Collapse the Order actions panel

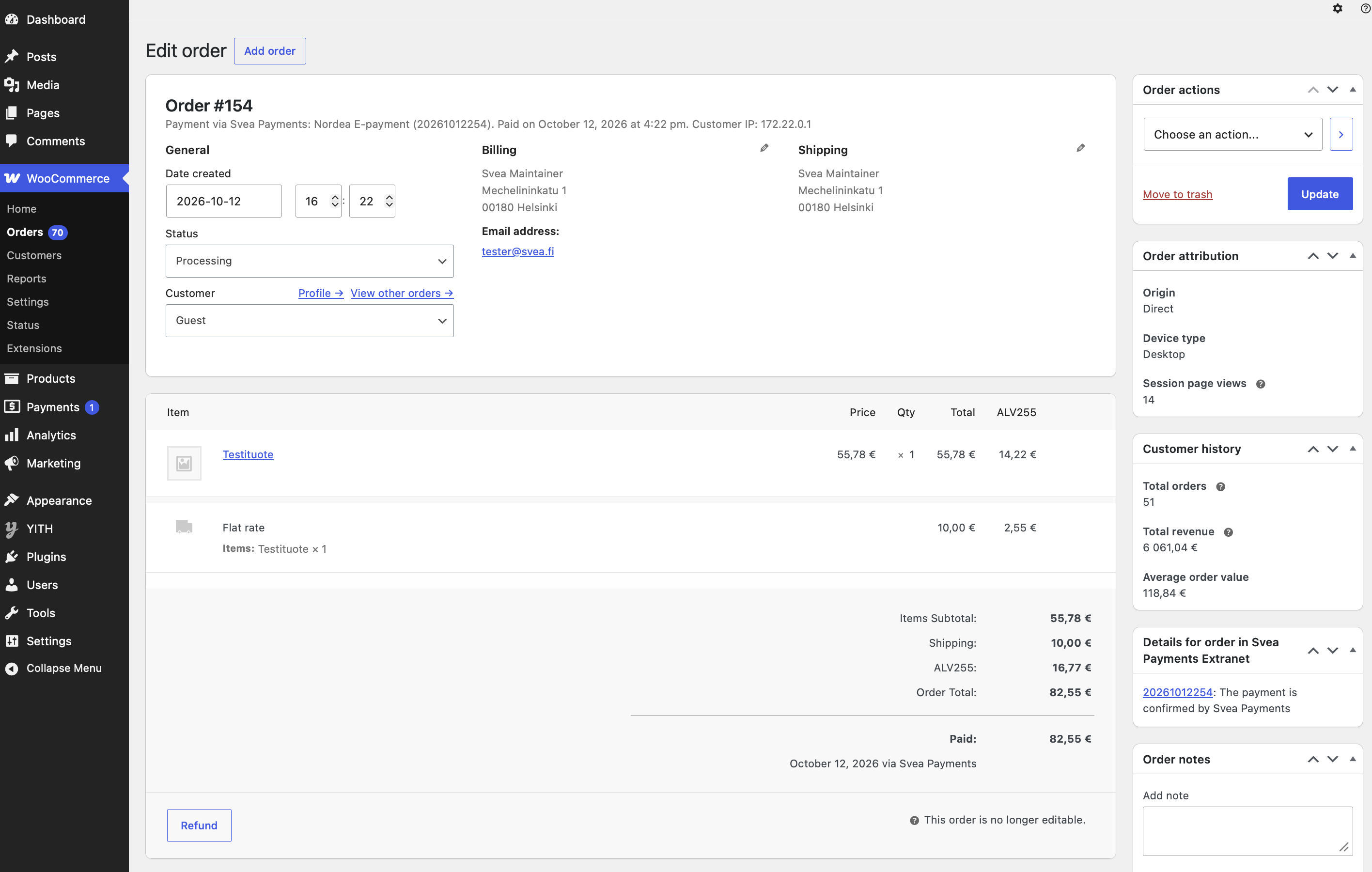1352,90
